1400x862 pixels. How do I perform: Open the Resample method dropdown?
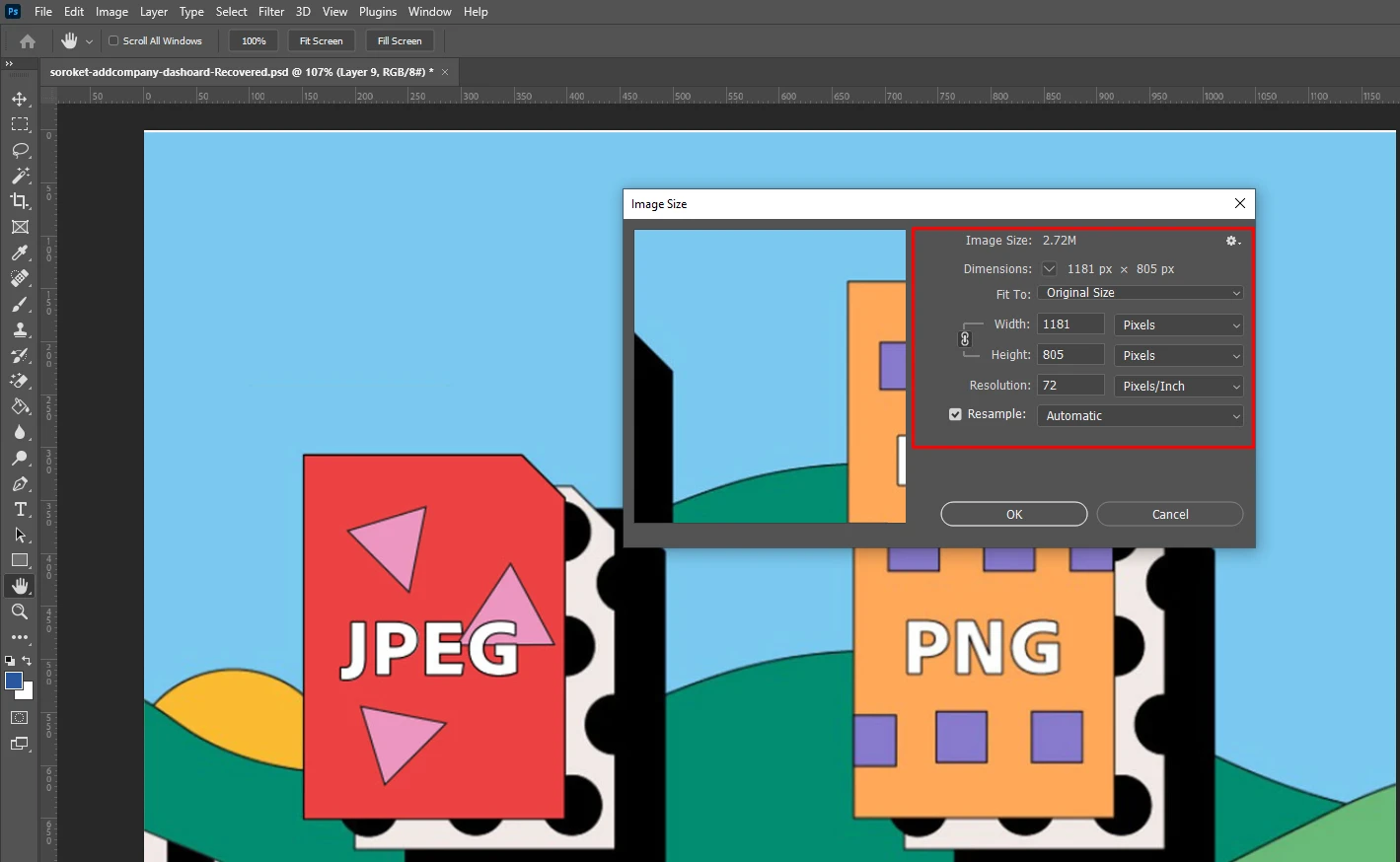click(x=1141, y=416)
